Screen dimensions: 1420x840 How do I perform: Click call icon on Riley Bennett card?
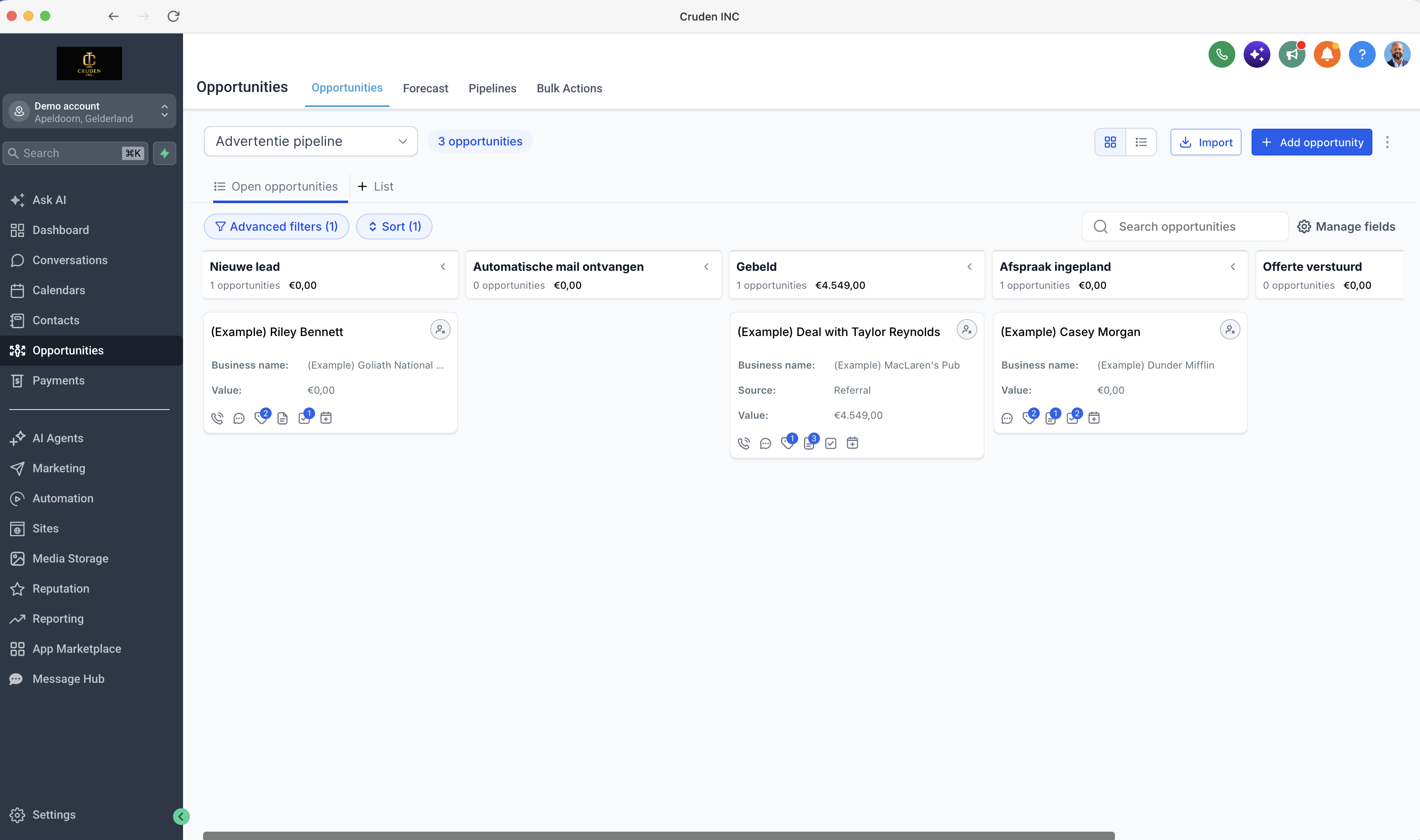point(217,418)
